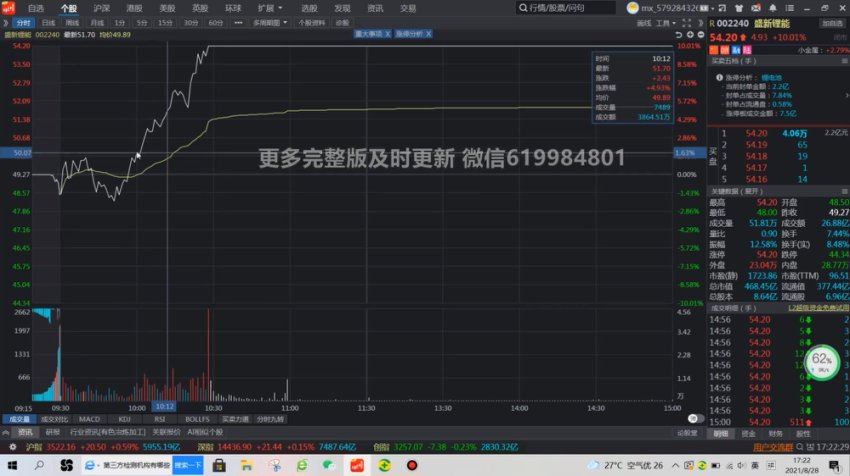Open Windows taskbar search icon
The image size is (850, 476).
tap(39, 466)
